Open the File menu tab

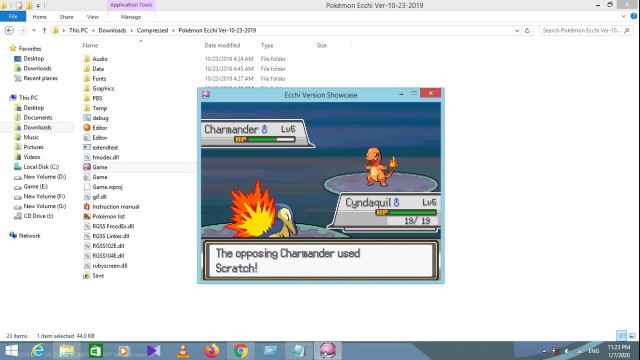[x=13, y=16]
